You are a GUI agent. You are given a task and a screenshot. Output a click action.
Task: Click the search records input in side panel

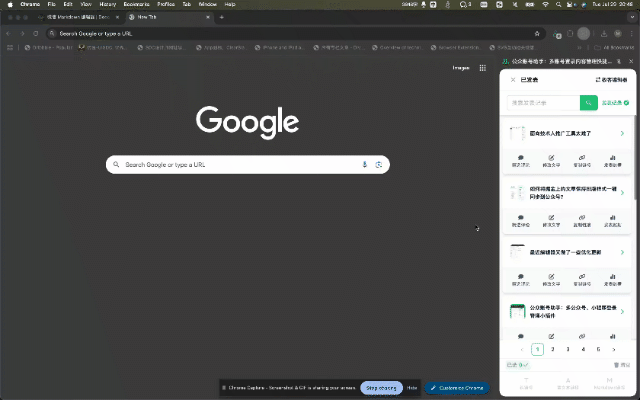click(543, 103)
